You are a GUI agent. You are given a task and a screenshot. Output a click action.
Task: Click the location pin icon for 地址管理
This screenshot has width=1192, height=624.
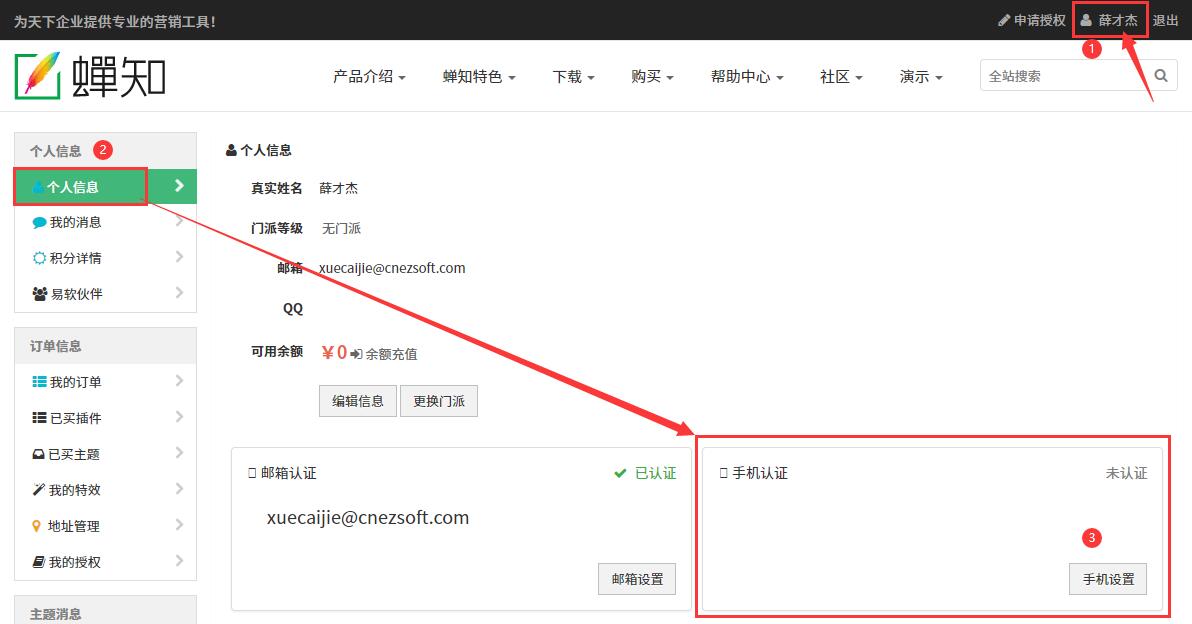click(x=36, y=526)
